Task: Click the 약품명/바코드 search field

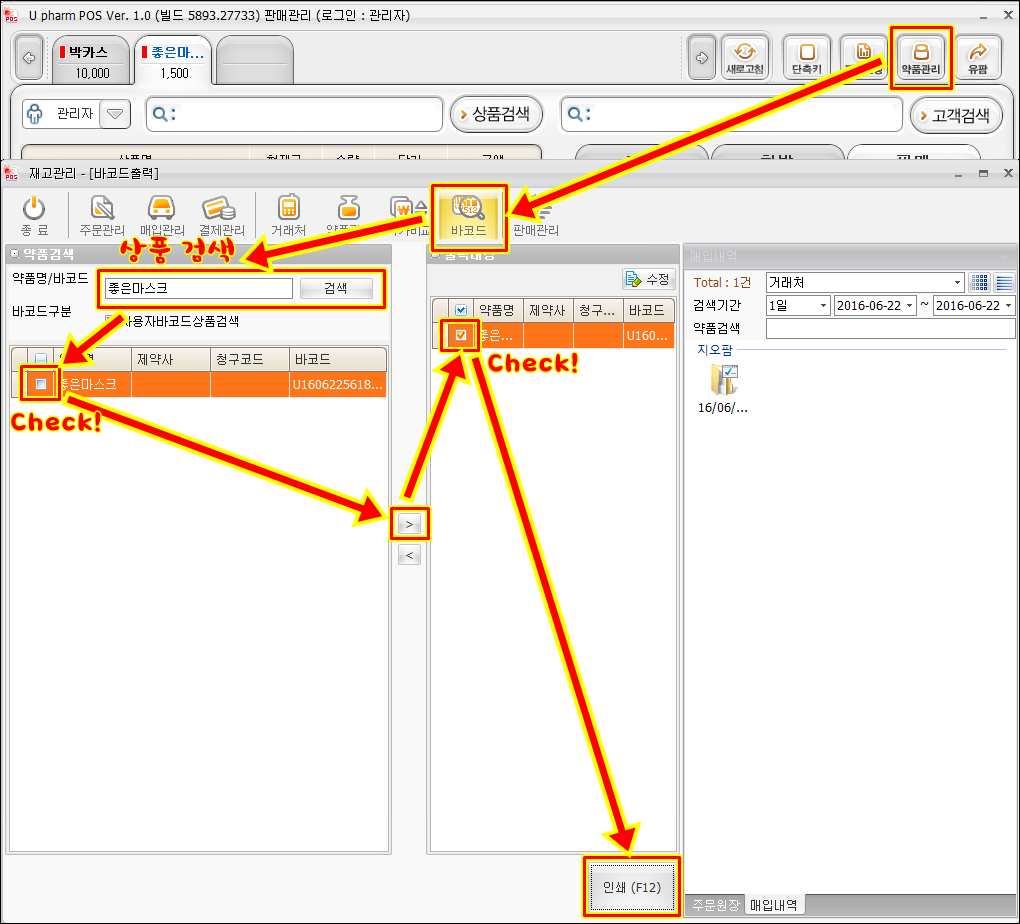Action: click(x=198, y=289)
